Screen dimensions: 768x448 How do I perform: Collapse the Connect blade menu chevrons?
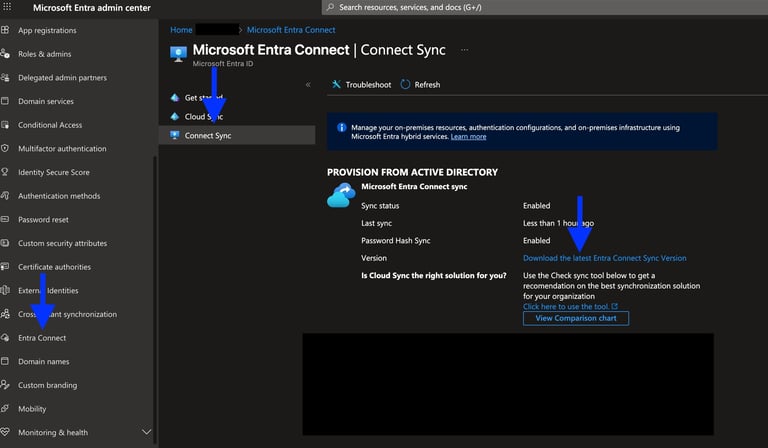coord(308,85)
